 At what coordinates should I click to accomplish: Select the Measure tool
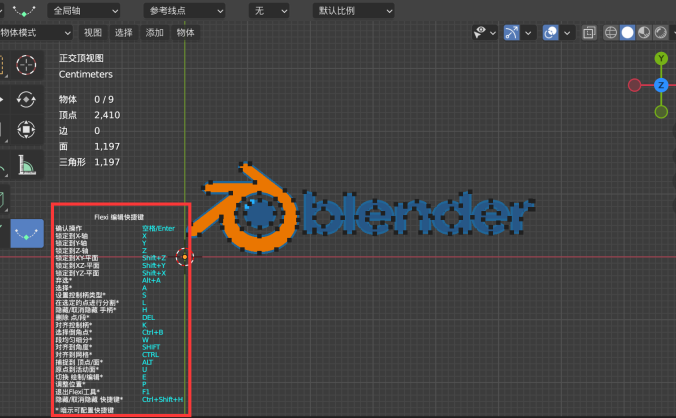[26, 165]
